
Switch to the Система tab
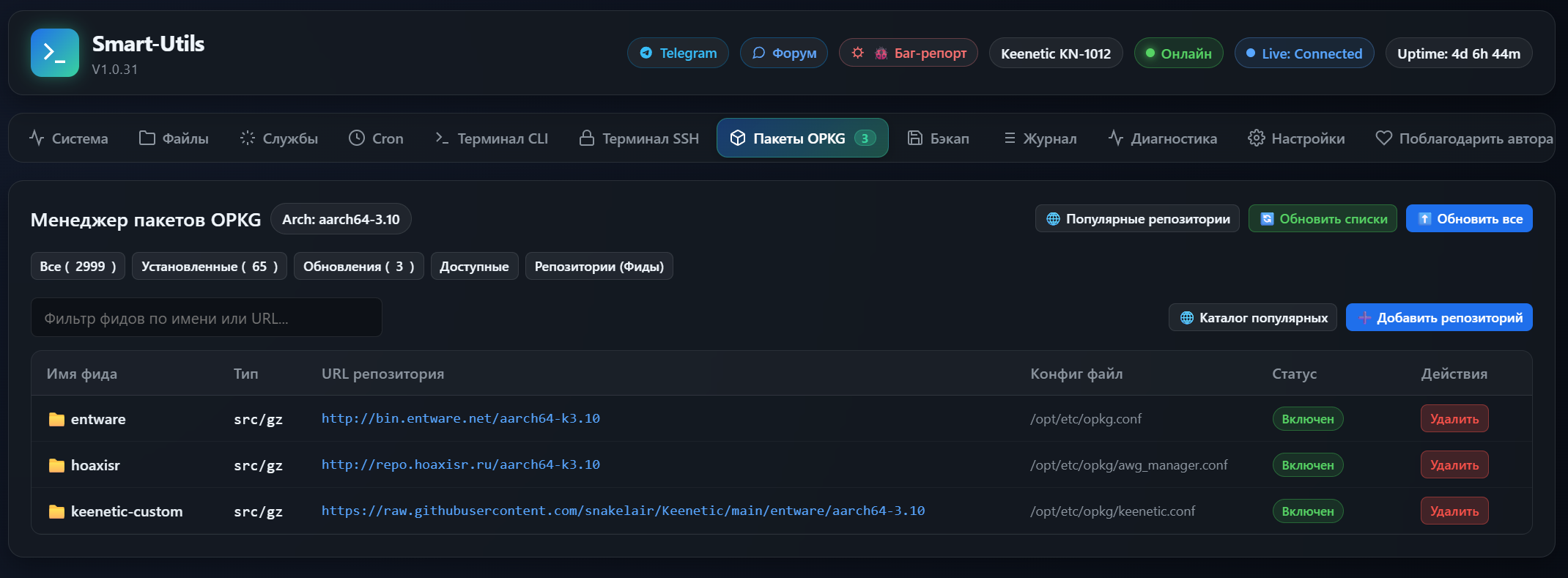click(x=68, y=138)
